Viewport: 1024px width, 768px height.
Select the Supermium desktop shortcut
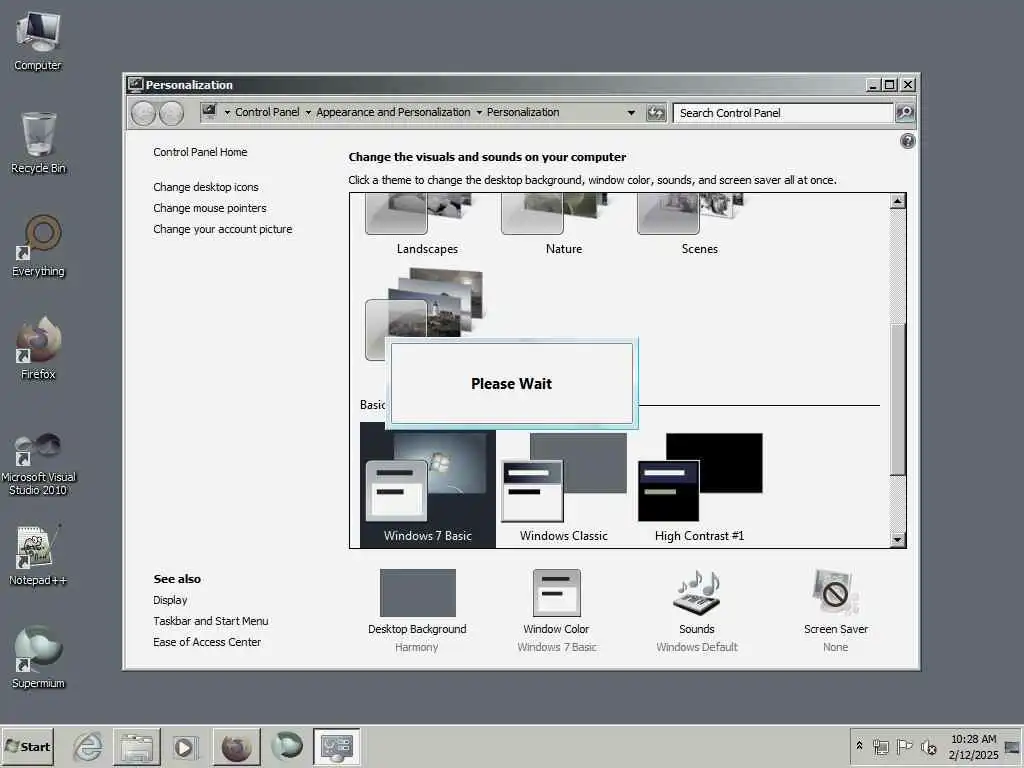point(38,658)
